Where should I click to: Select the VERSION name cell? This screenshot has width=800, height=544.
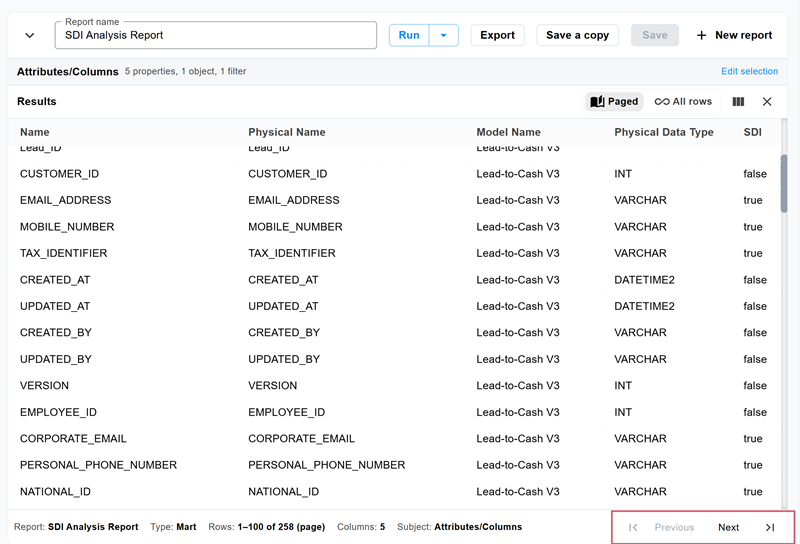click(44, 386)
